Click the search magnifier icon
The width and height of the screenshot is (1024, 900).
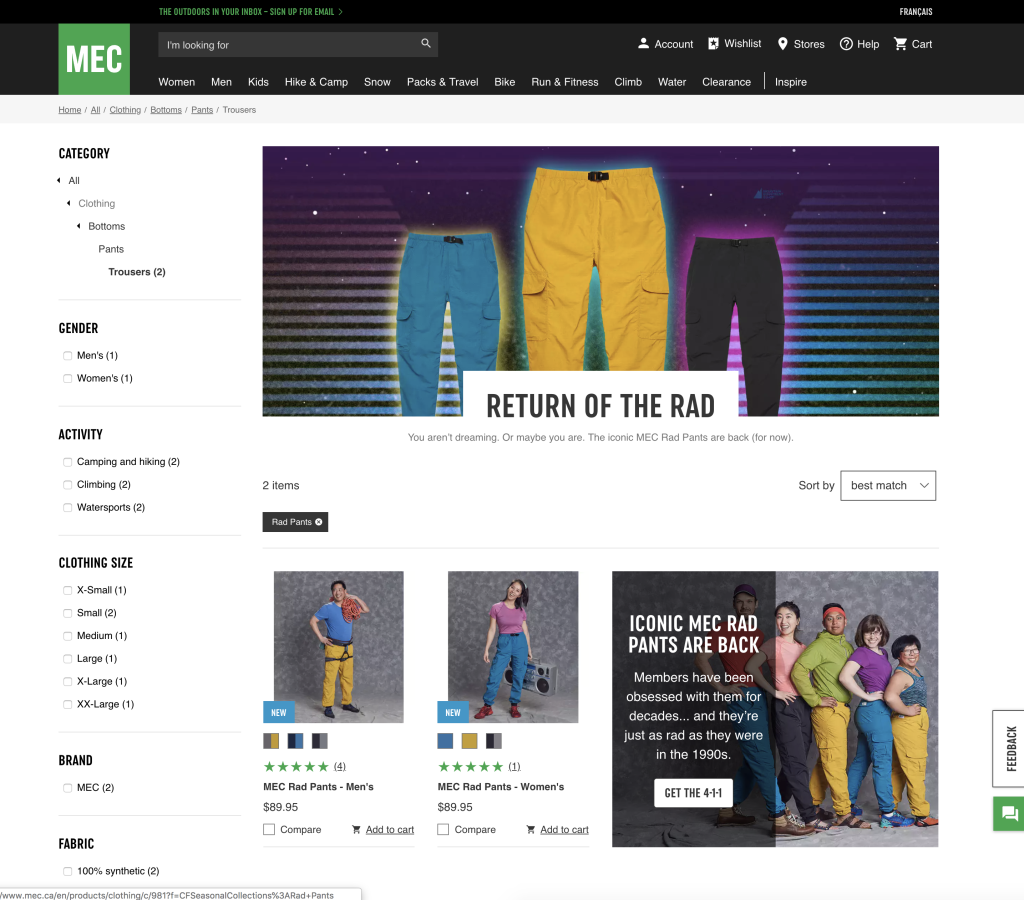point(426,43)
